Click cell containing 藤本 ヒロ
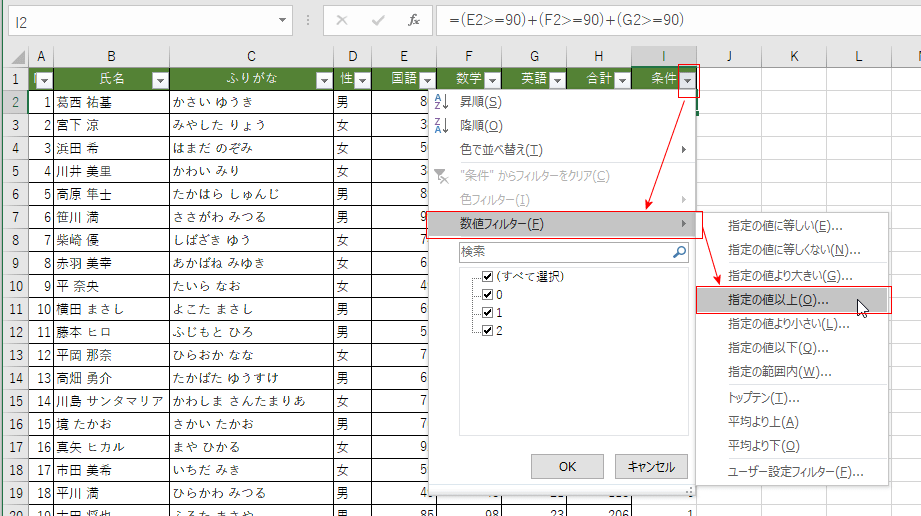Image resolution: width=921 pixels, height=516 pixels. point(112,332)
